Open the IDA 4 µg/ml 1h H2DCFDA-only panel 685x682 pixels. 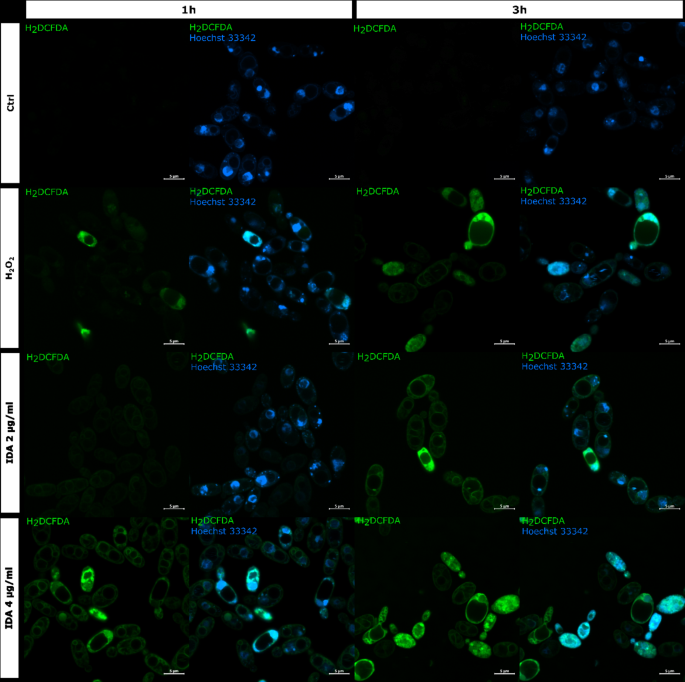click(x=106, y=598)
